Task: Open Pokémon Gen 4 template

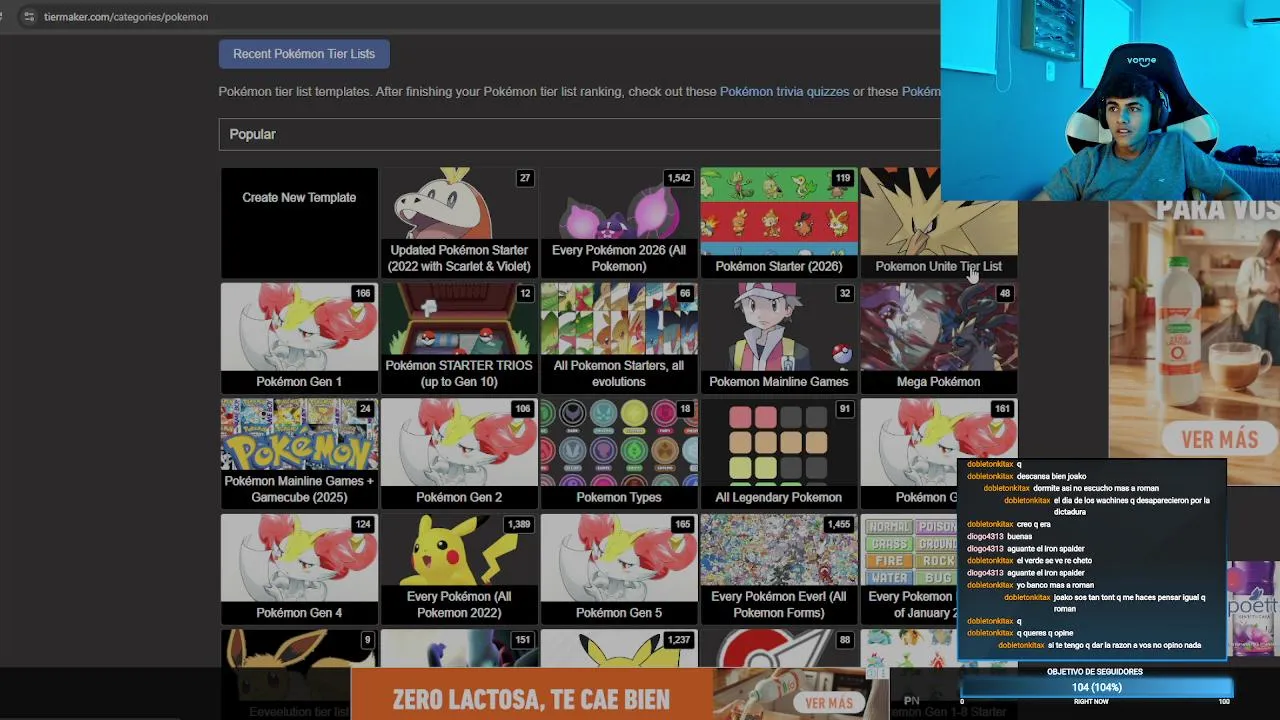Action: point(299,569)
